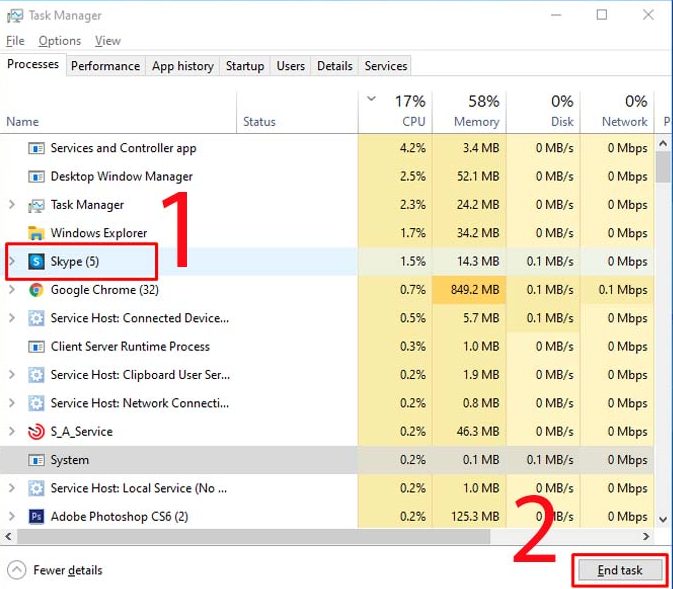Open the Startup tab
Image resolution: width=673 pixels, height=589 pixels.
[245, 66]
